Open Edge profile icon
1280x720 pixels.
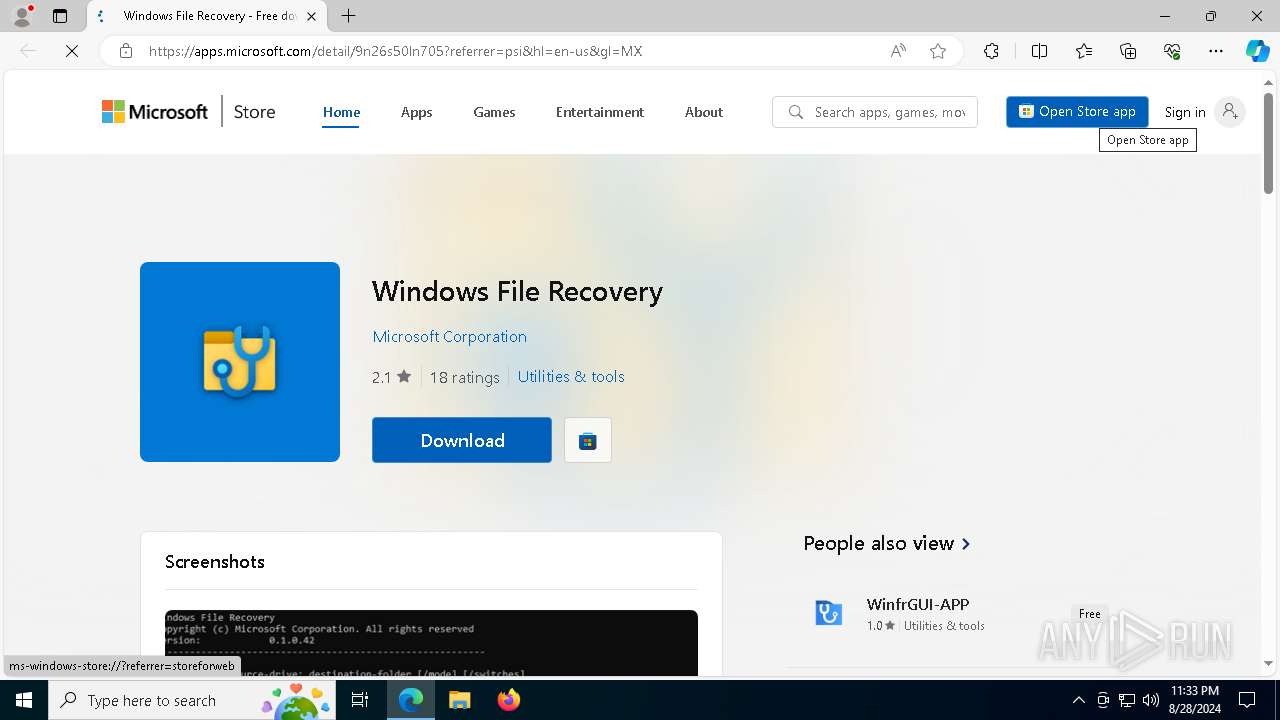point(22,16)
